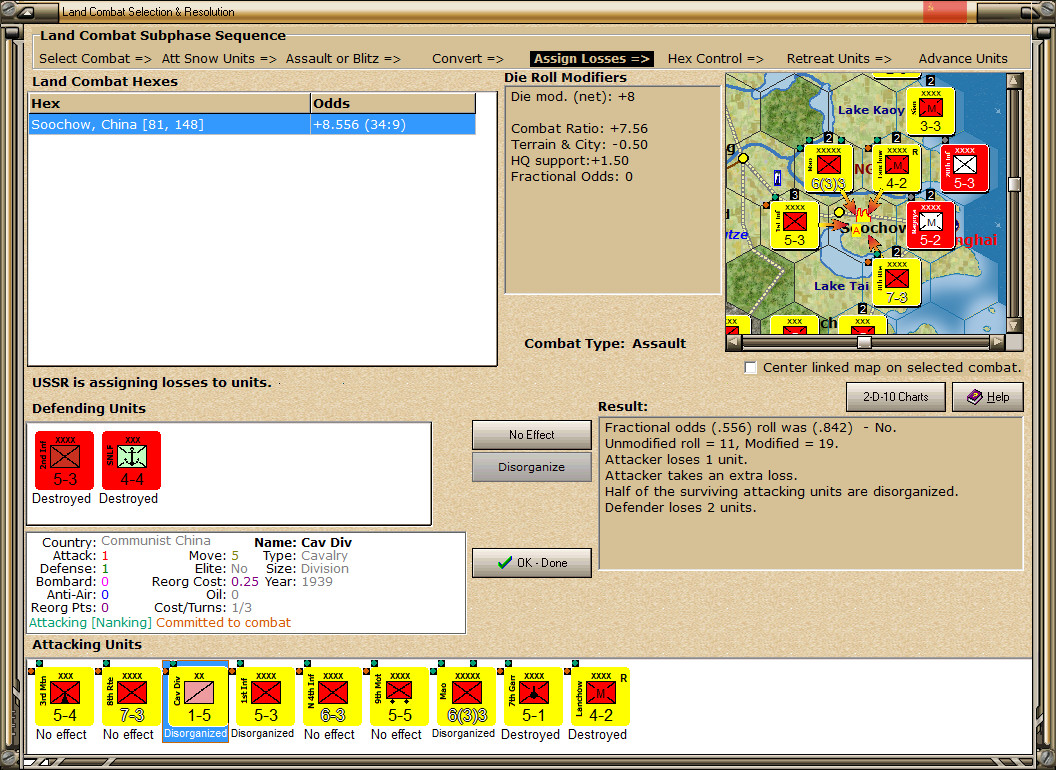Click the Defender loses 2 units result line

tap(680, 508)
